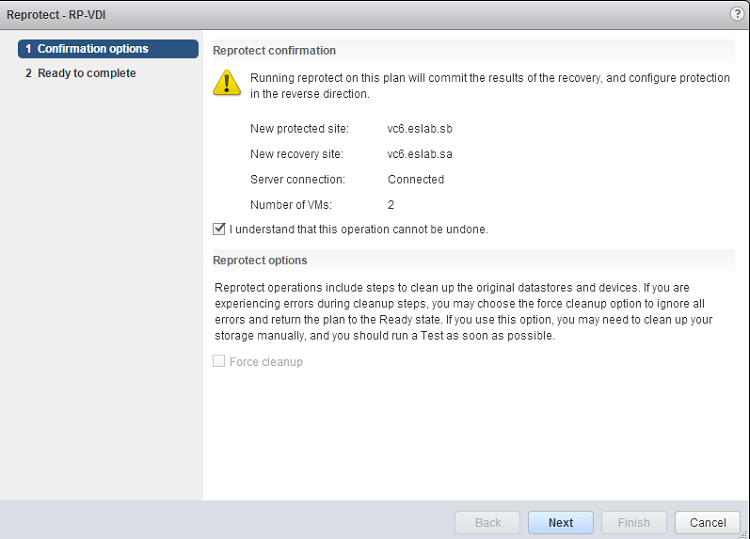Proceed with the Next button
This screenshot has width=750, height=539.
pyautogui.click(x=561, y=522)
